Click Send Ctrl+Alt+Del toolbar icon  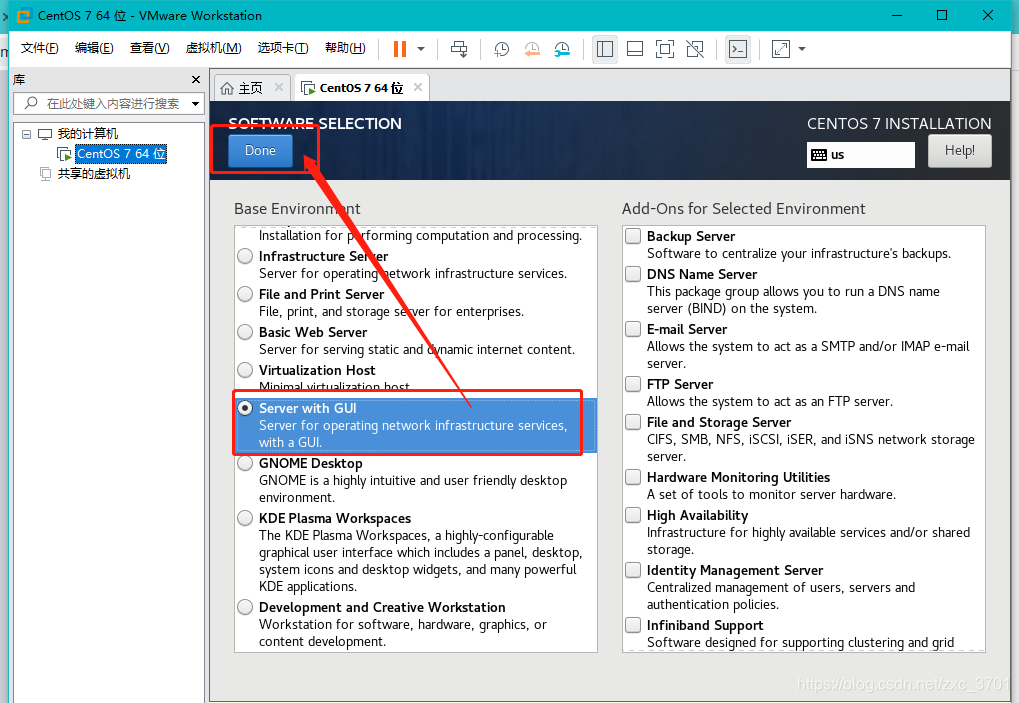[x=459, y=49]
